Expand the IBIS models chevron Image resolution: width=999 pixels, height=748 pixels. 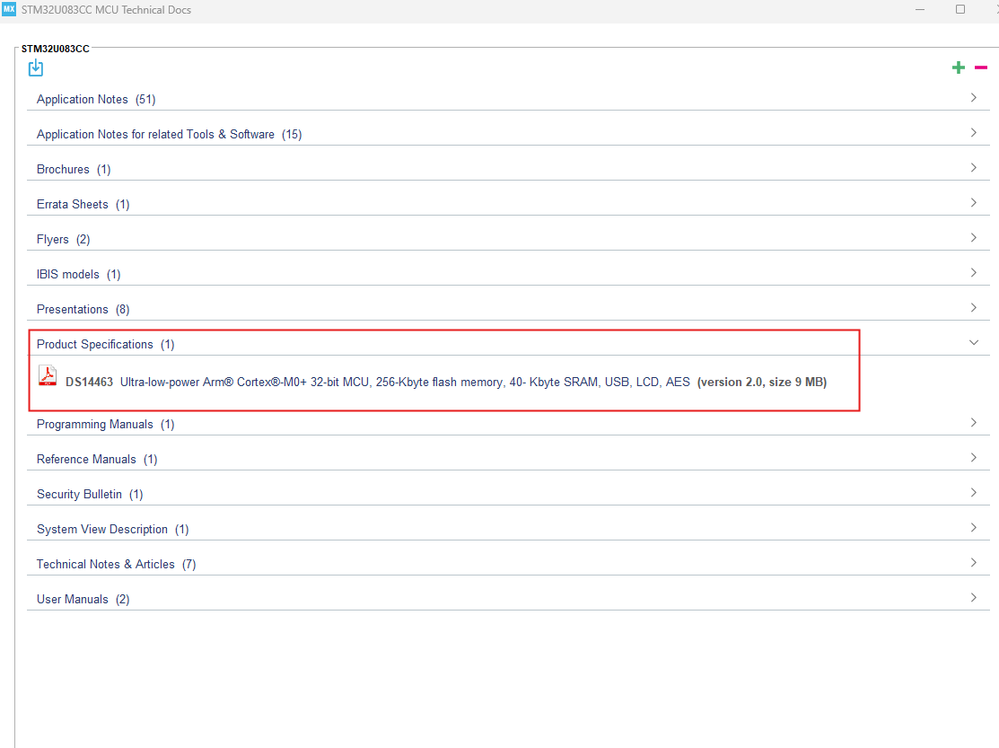[974, 273]
